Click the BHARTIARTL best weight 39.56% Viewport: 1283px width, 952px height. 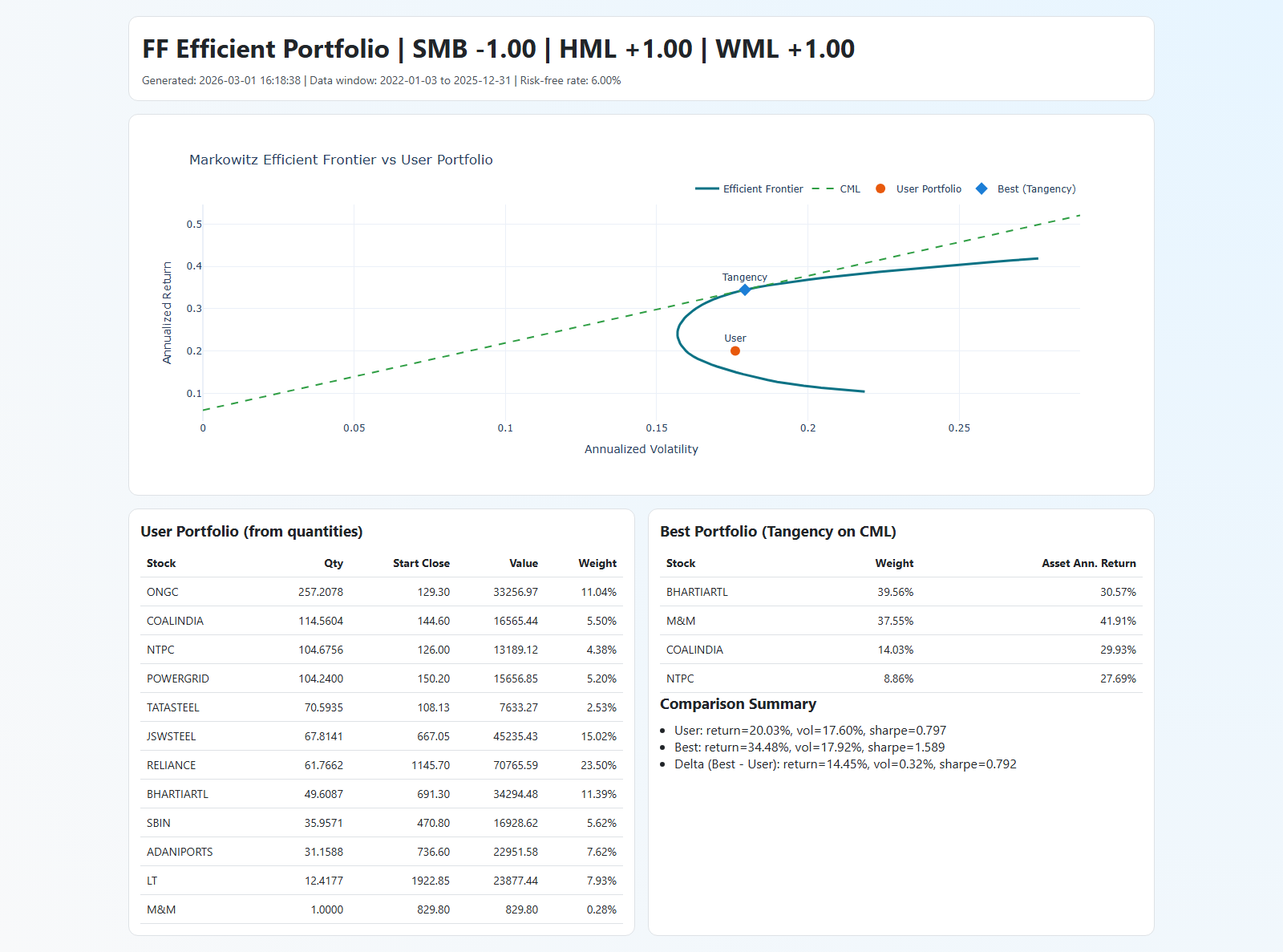pyautogui.click(x=896, y=592)
